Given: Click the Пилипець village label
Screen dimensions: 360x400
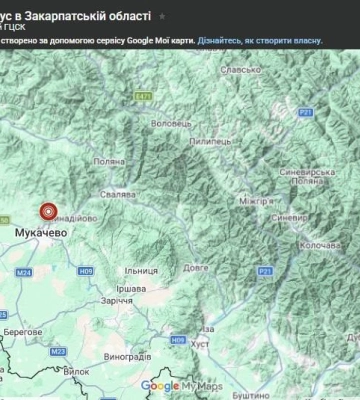Looking at the screenshot, I should [x=210, y=141].
